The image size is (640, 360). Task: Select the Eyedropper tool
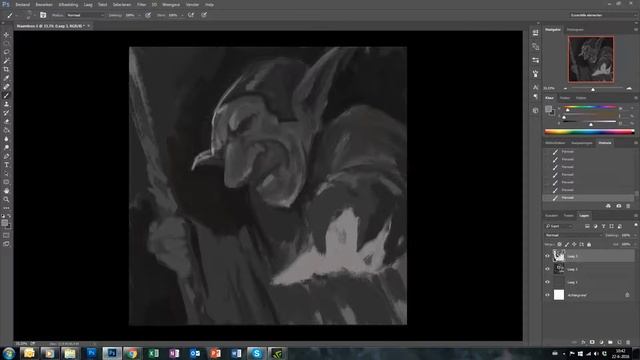[6, 78]
